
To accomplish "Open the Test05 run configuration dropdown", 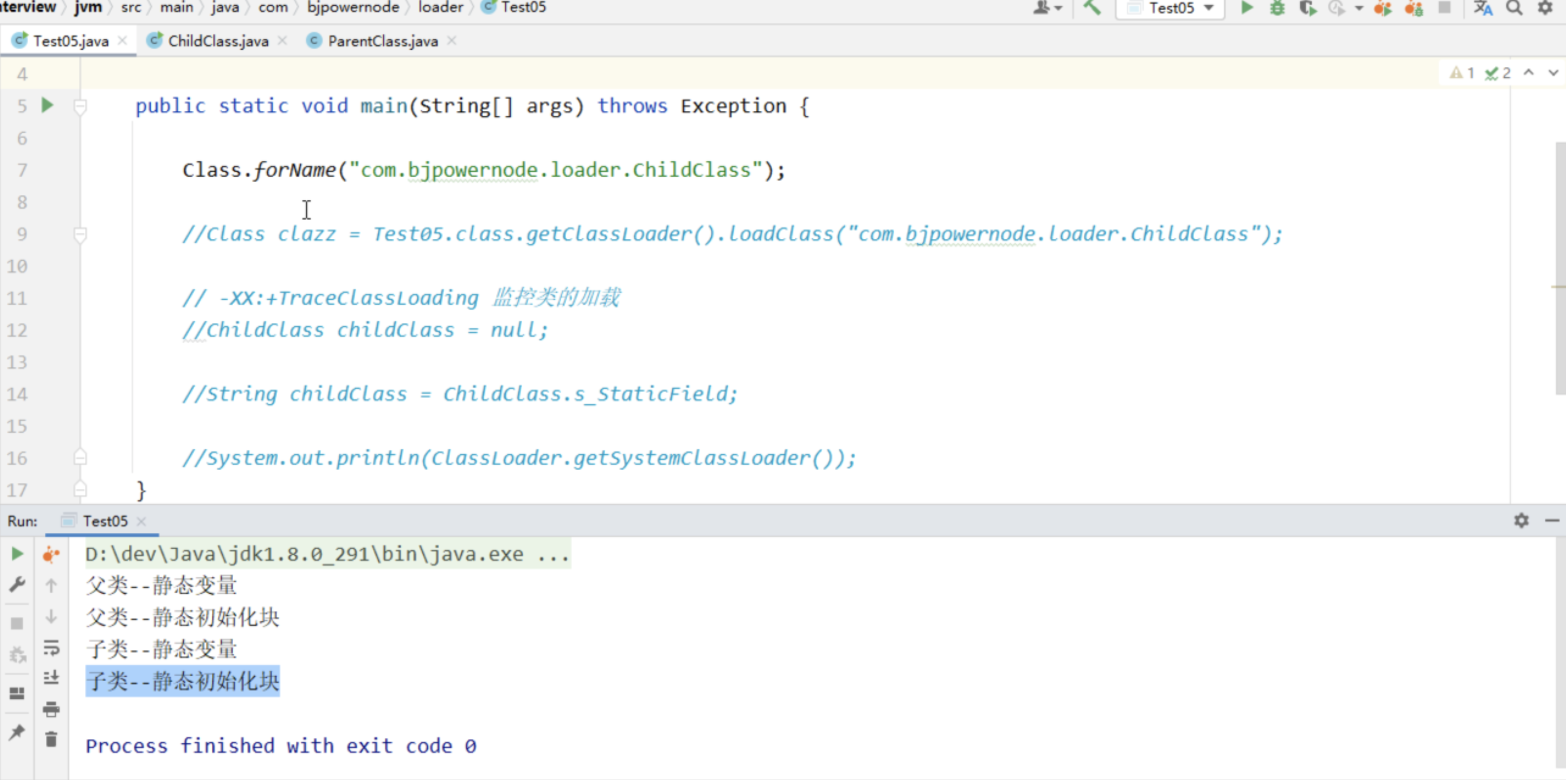I will pos(1170,8).
